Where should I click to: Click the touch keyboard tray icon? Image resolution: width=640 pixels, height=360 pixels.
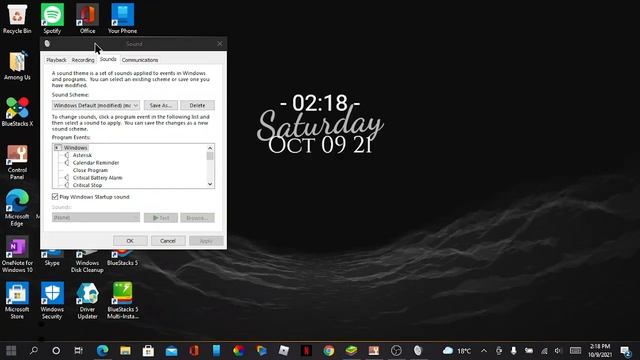click(x=576, y=351)
